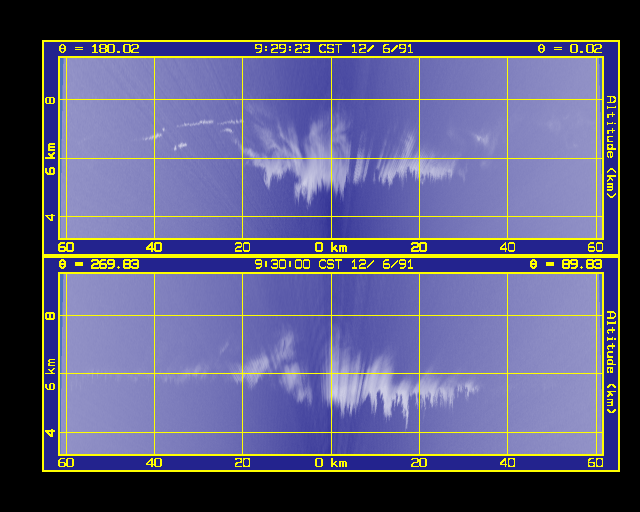Click the 20 range label on the θ = 180.02 side
The image size is (640, 512).
tap(242, 247)
